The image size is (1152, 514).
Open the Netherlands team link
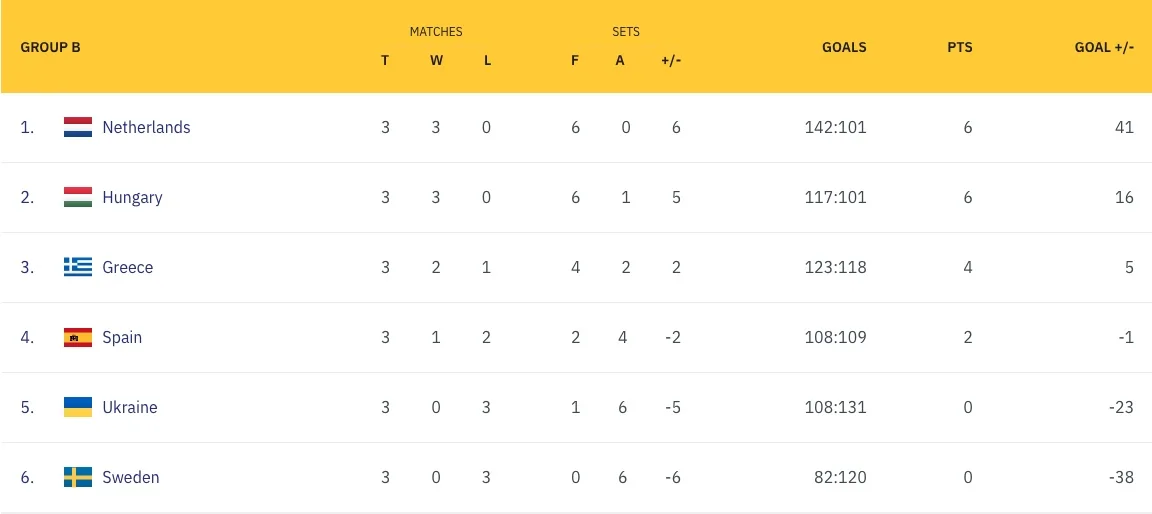click(146, 127)
